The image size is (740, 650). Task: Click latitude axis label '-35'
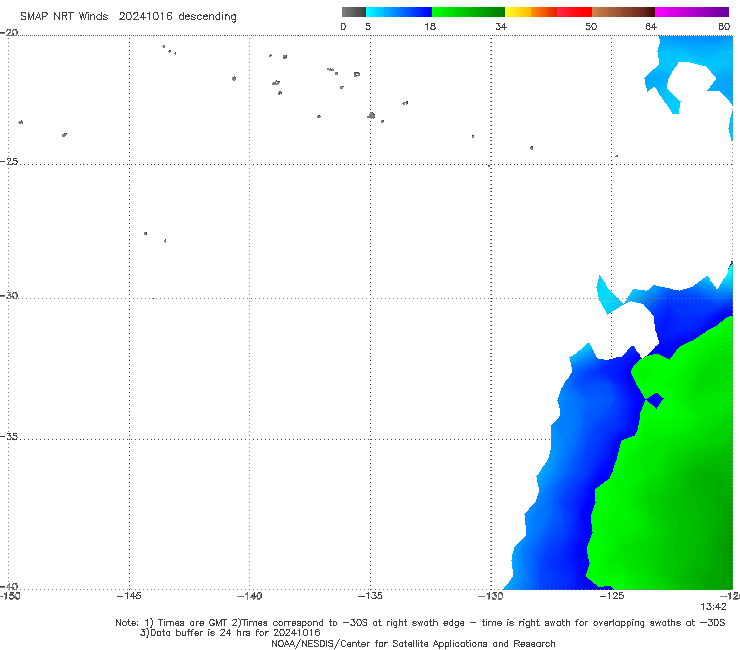[x=9, y=437]
